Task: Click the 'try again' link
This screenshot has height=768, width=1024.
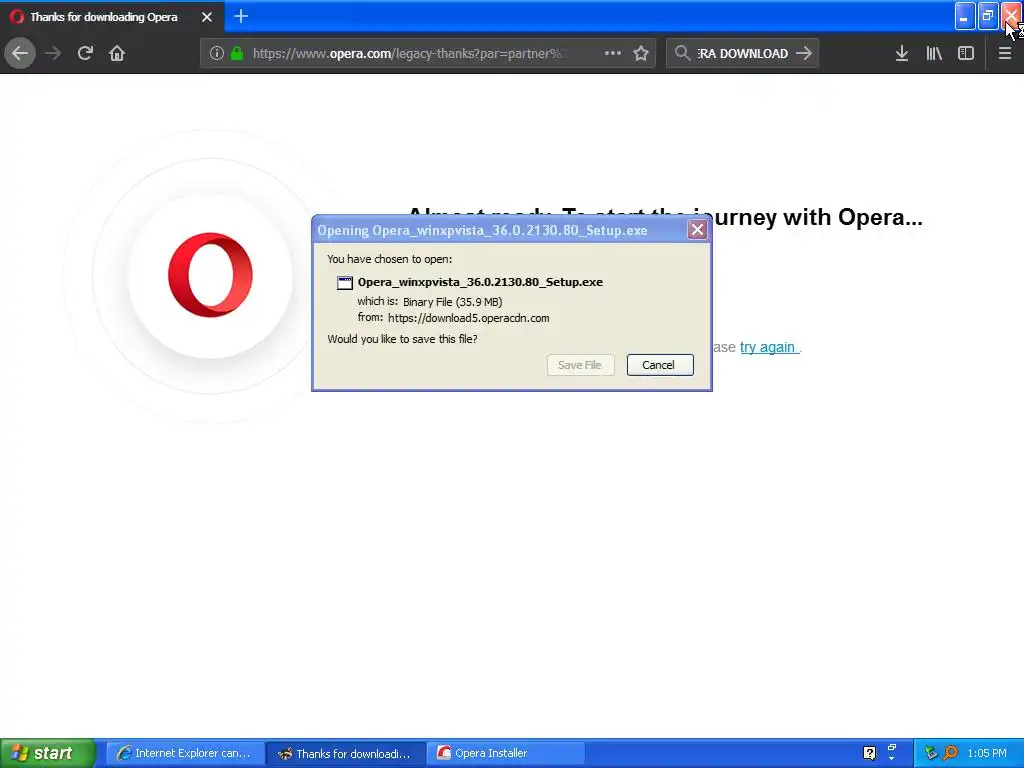Action: pos(768,347)
